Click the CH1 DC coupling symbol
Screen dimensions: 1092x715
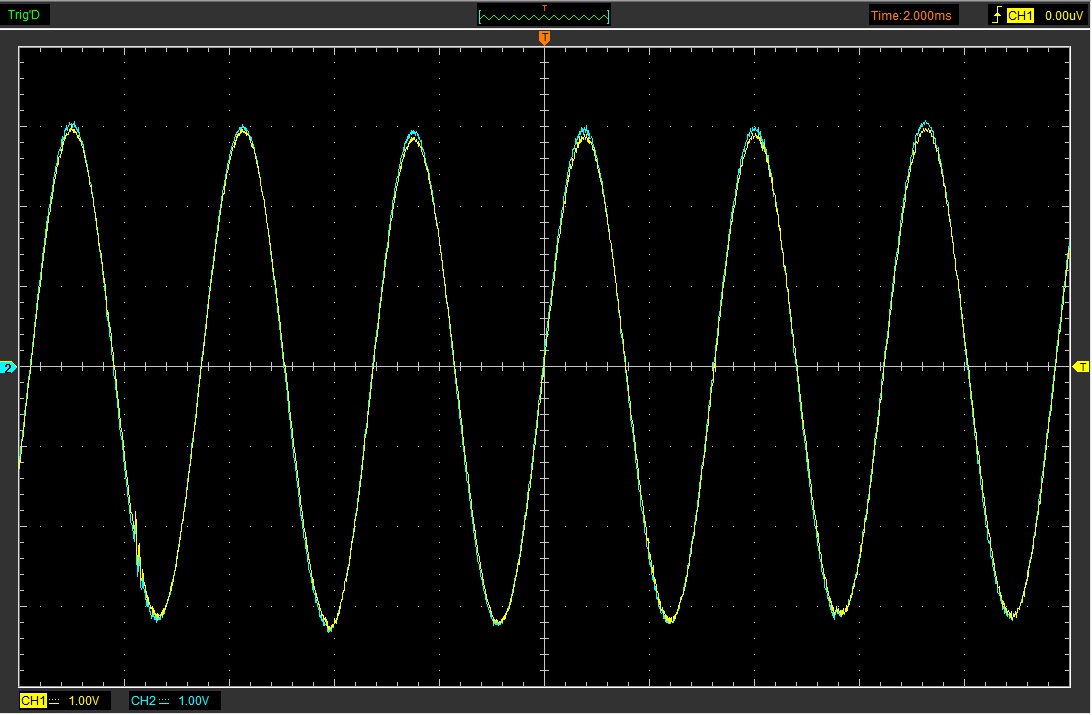[x=56, y=701]
